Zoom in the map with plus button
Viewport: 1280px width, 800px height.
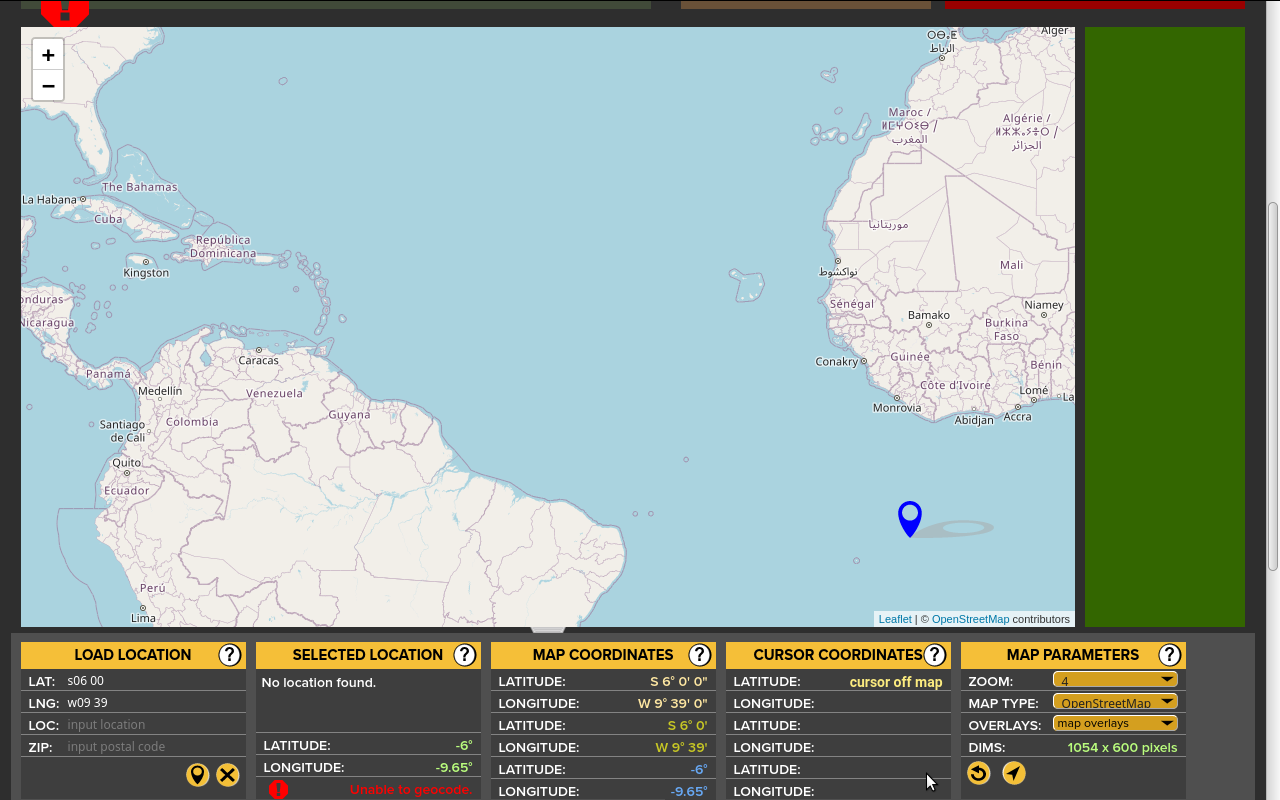(48, 55)
